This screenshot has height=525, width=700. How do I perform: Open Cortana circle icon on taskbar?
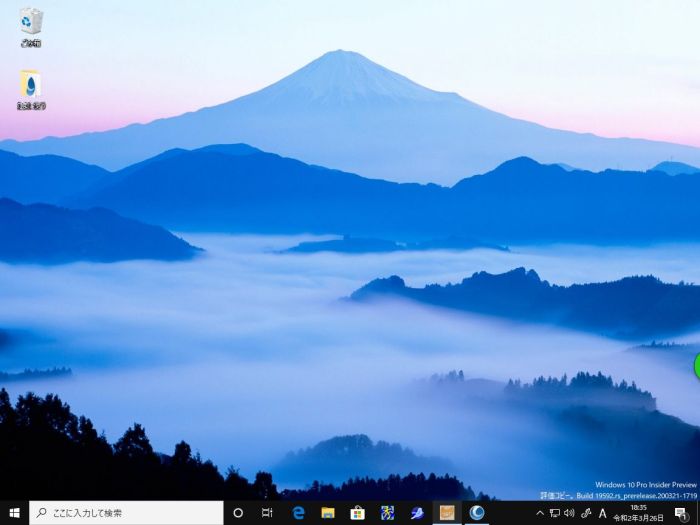[x=238, y=513]
